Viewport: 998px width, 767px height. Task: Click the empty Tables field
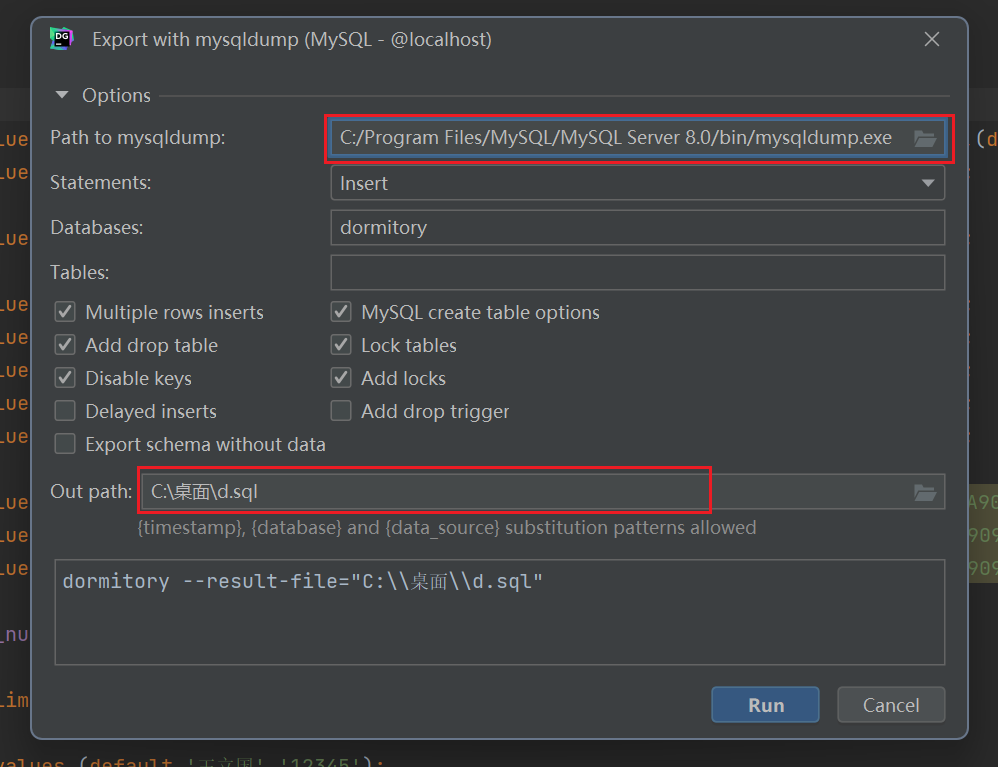637,272
